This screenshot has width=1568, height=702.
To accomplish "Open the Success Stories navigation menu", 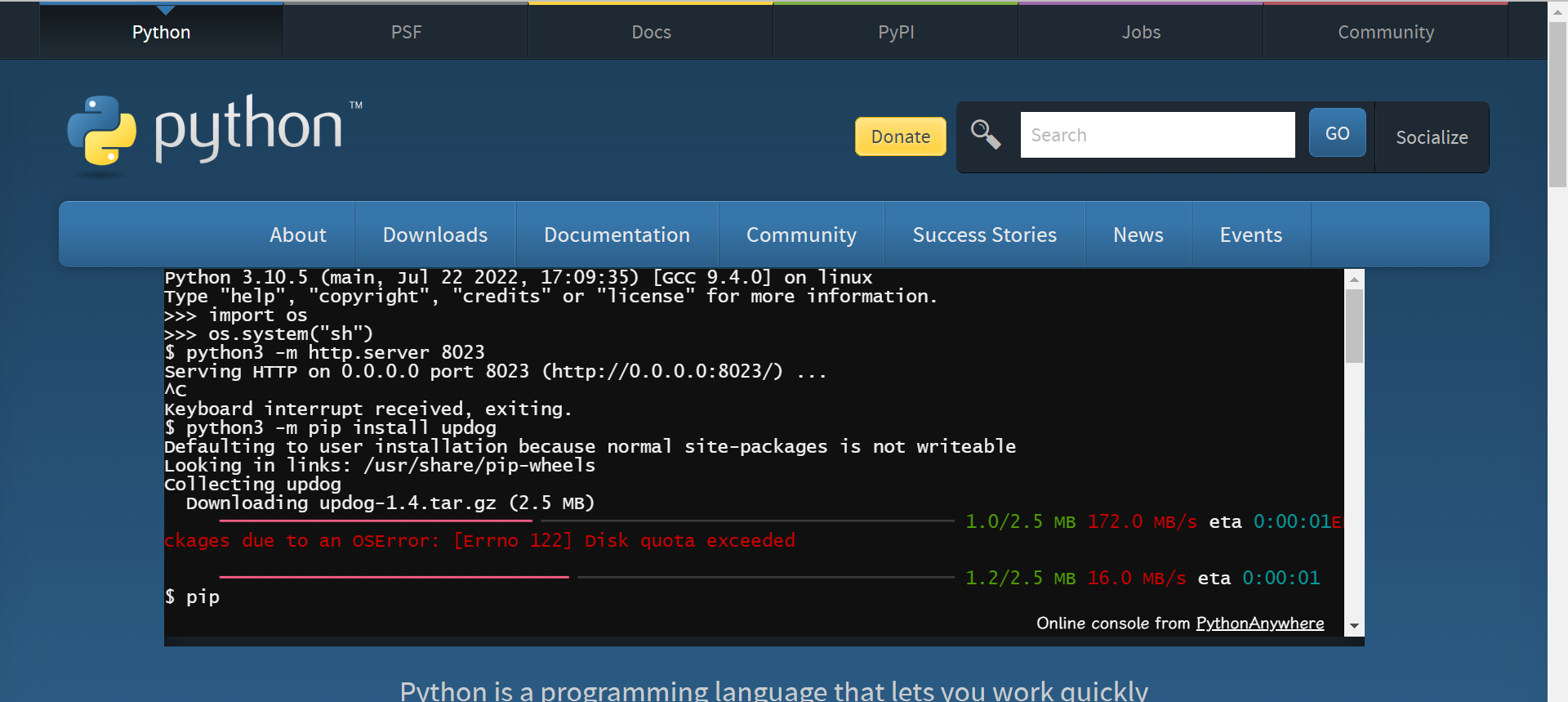I will pos(984,235).
